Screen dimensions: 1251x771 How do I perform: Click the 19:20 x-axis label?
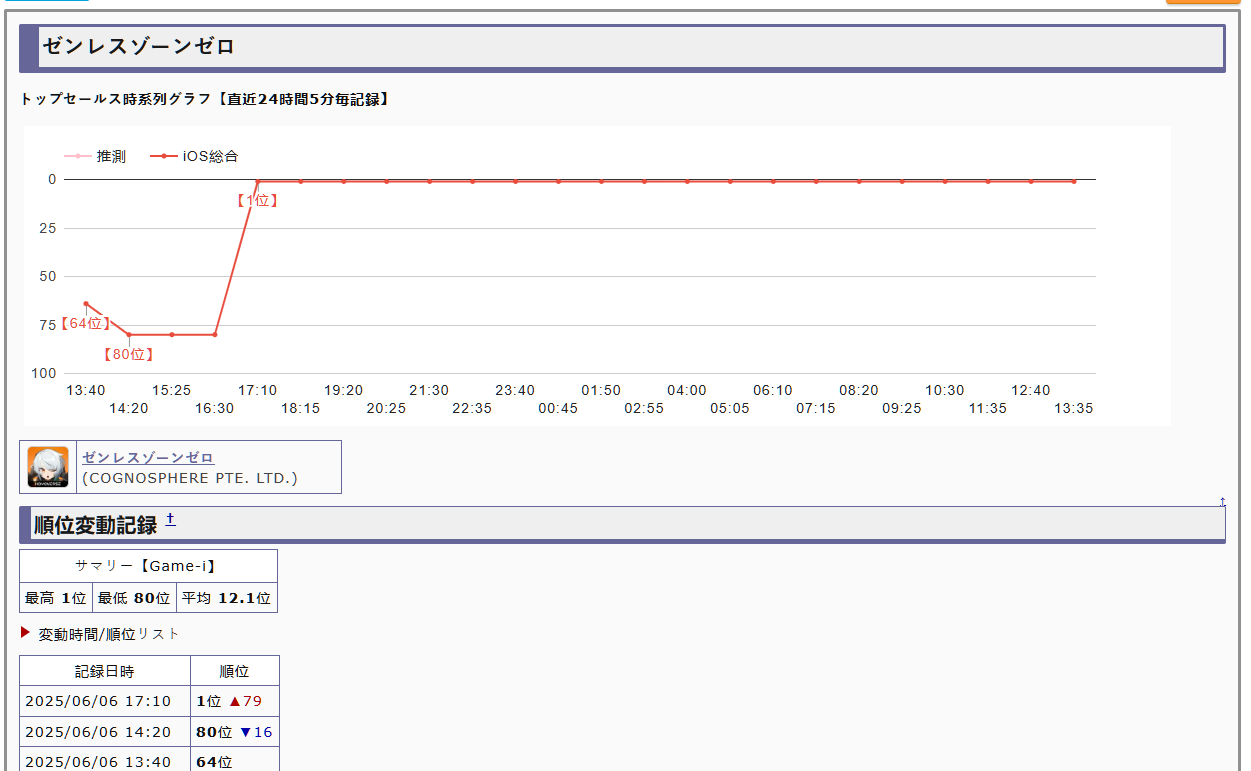343,390
